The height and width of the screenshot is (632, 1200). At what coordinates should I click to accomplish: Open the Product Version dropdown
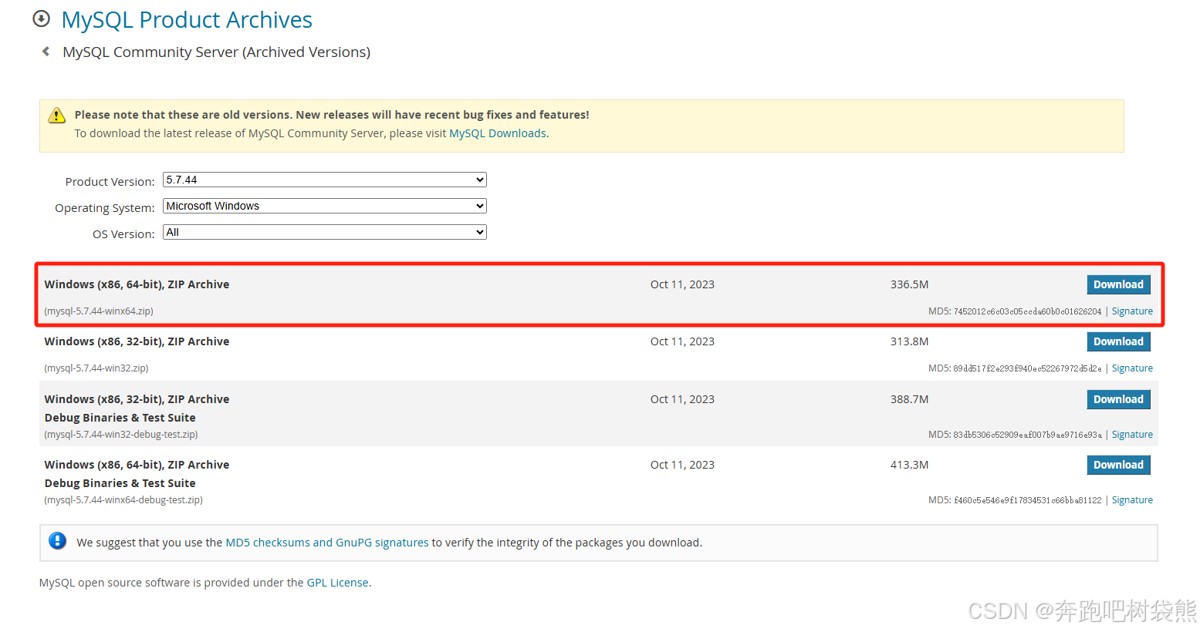(325, 180)
